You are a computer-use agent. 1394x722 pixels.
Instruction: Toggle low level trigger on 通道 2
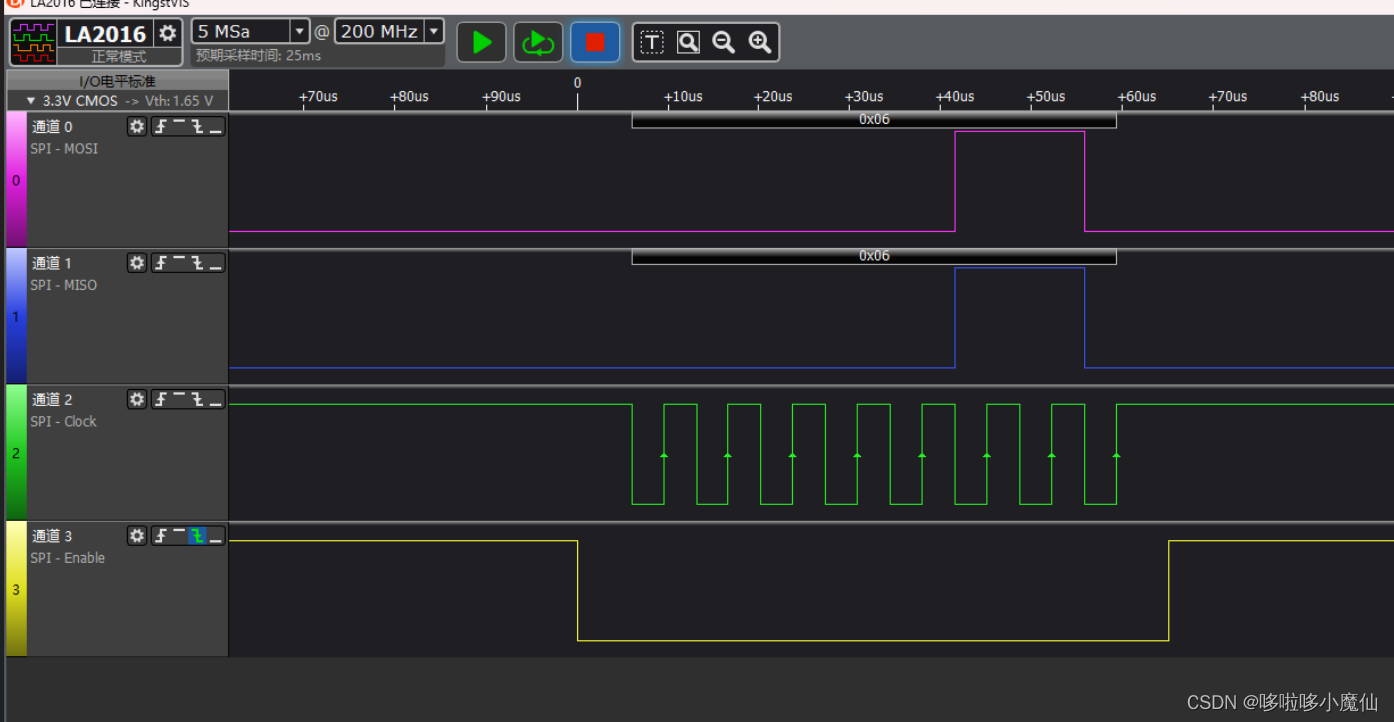coord(215,400)
